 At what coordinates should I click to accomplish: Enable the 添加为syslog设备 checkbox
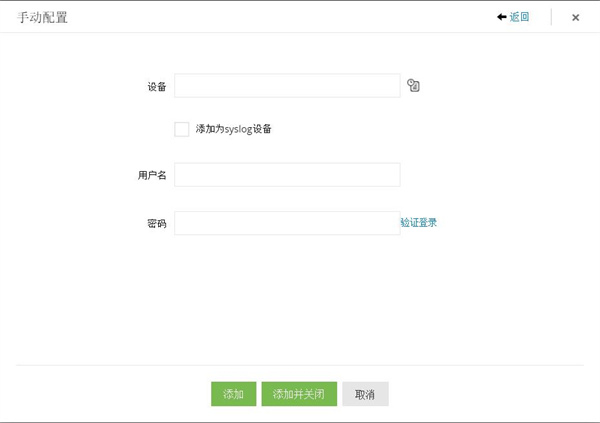click(181, 129)
